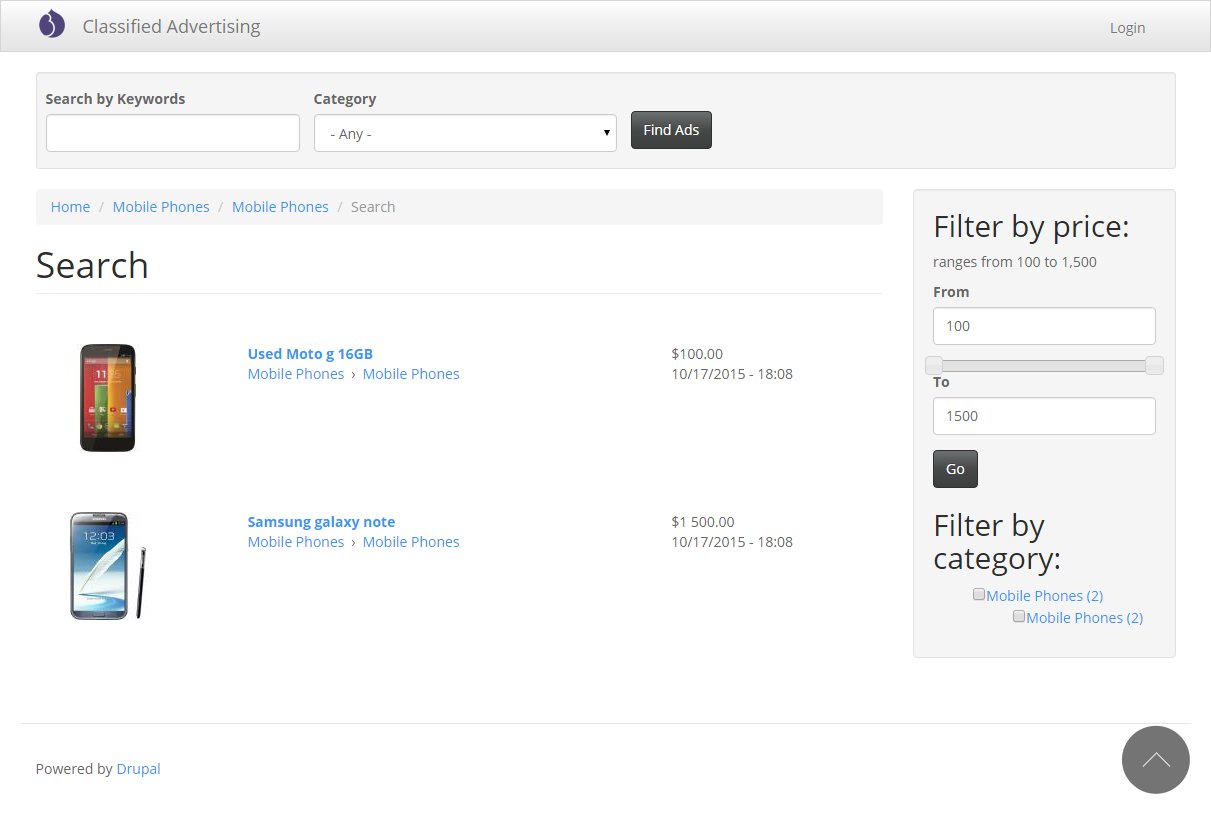Image resolution: width=1211 pixels, height=815 pixels.
Task: Click the Drupal link in the footer
Action: coord(138,768)
